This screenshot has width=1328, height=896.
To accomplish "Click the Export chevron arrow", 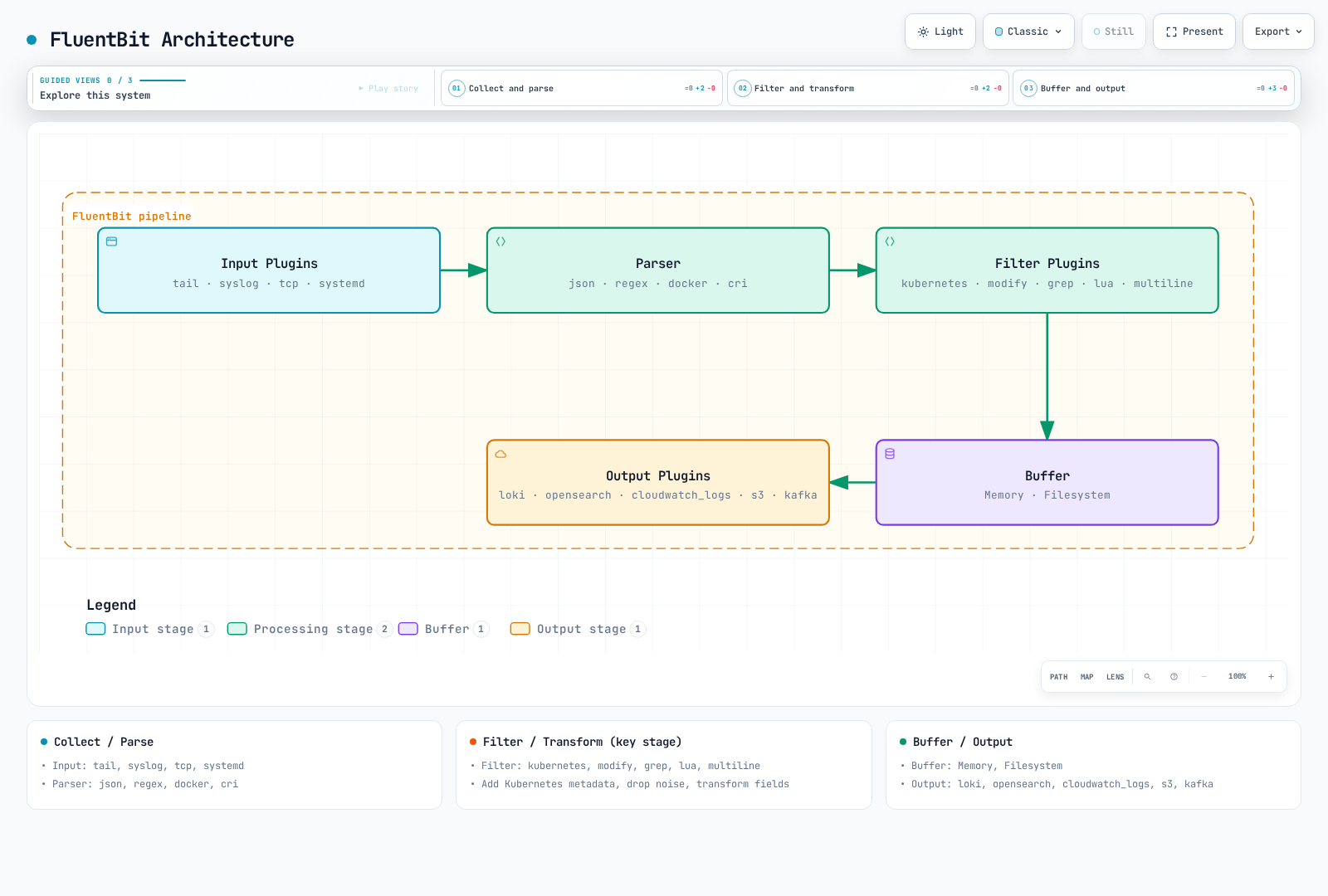I will [1299, 32].
